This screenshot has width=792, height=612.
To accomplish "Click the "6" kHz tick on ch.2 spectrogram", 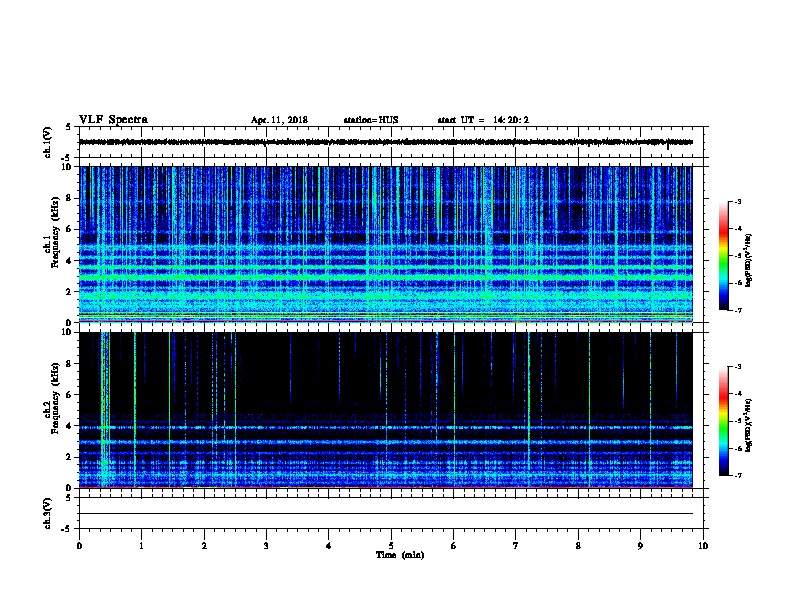I will (69, 395).
